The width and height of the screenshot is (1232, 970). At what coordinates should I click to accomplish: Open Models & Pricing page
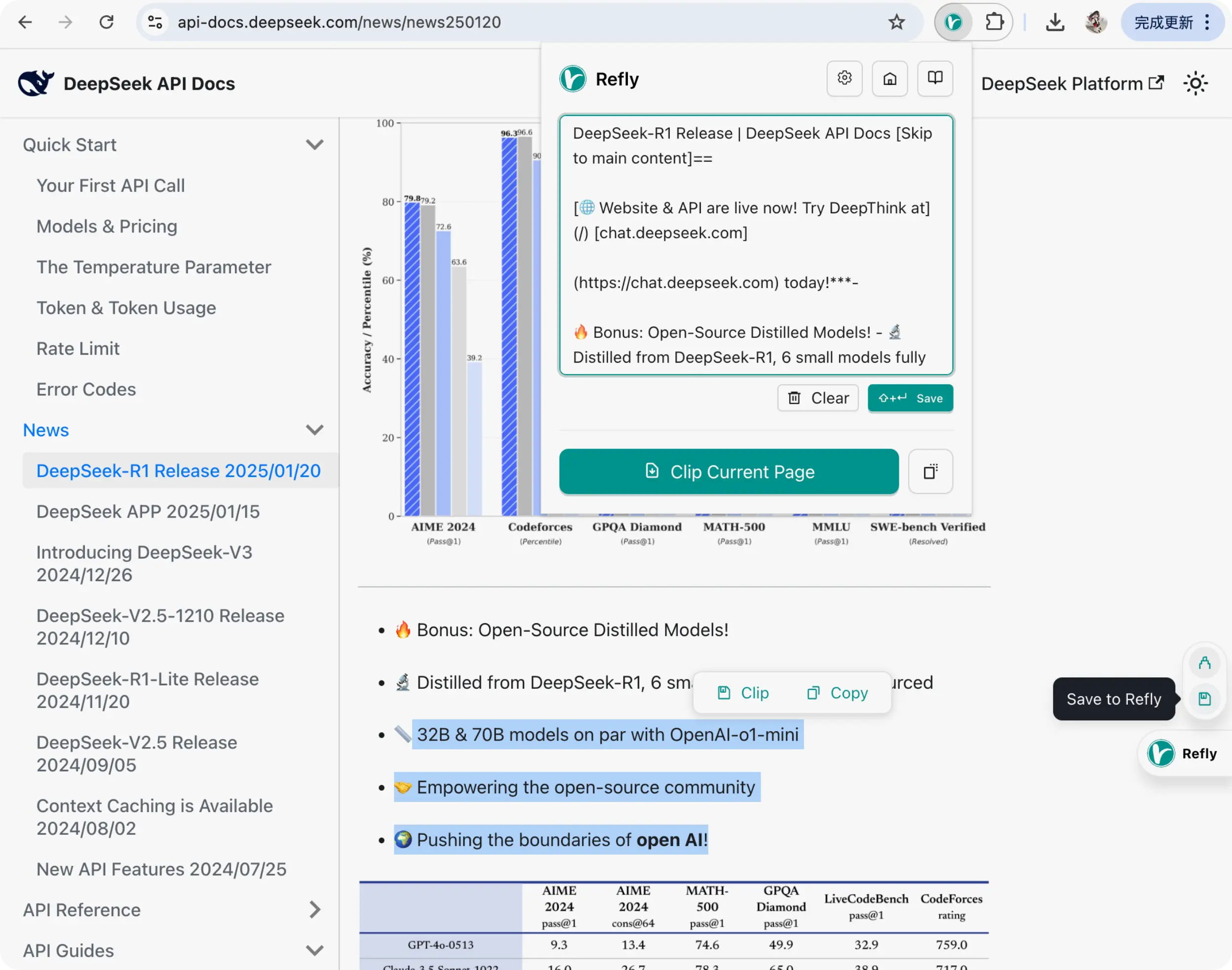[107, 226]
